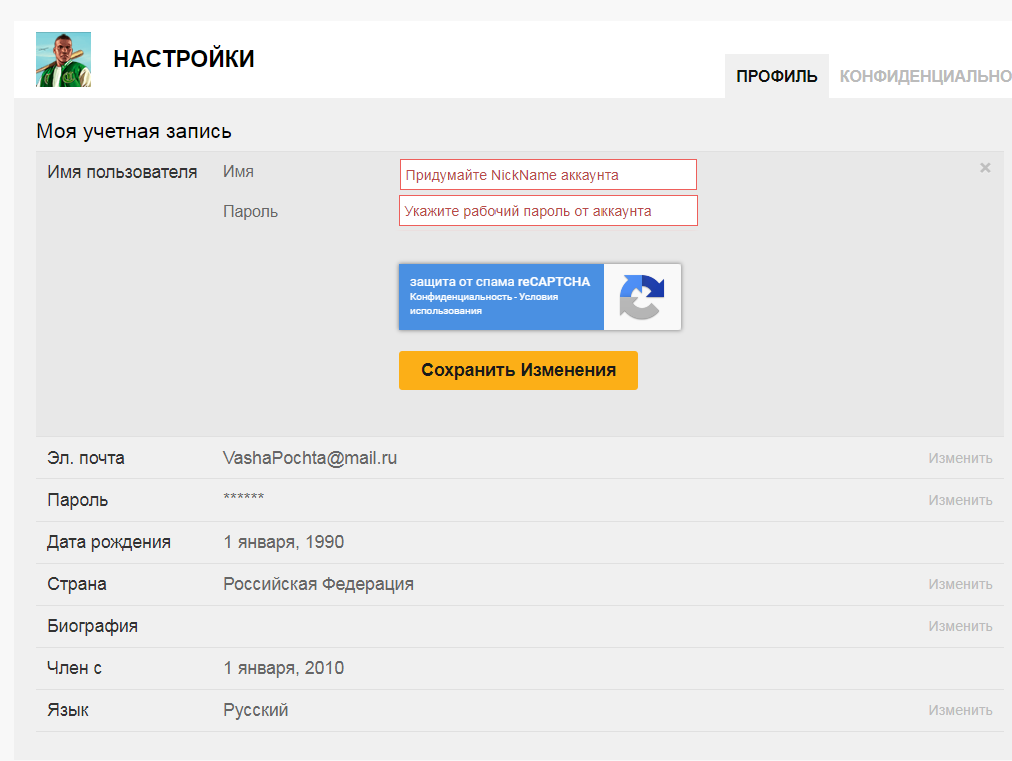This screenshot has width=1012, height=761.
Task: Click Изменить for Эл. почта
Action: 960,458
